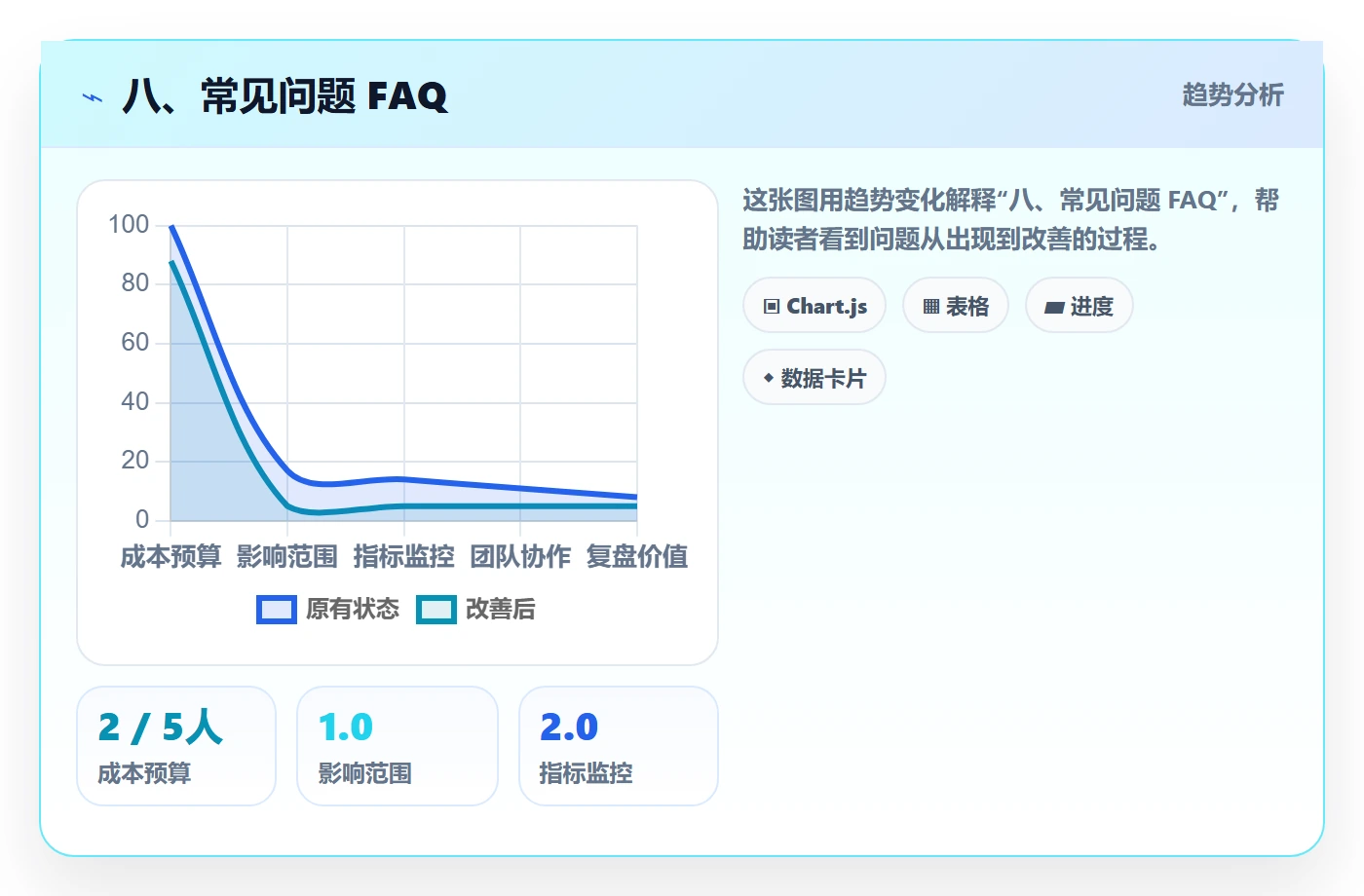Screen dimensions: 1364x896
Task: Click the chart description paragraph
Action: click(1011, 220)
